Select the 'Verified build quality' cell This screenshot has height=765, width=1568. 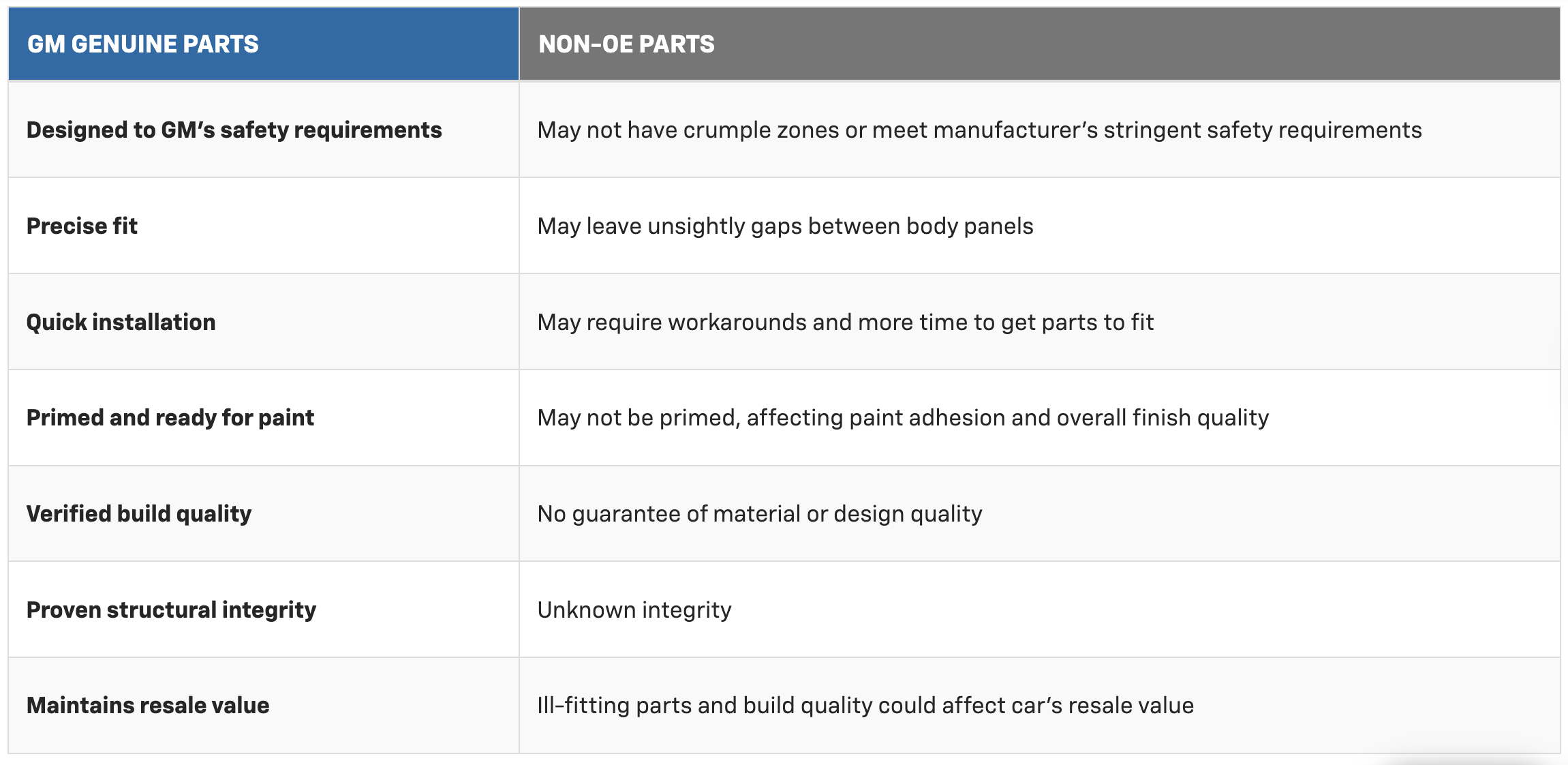coord(139,514)
